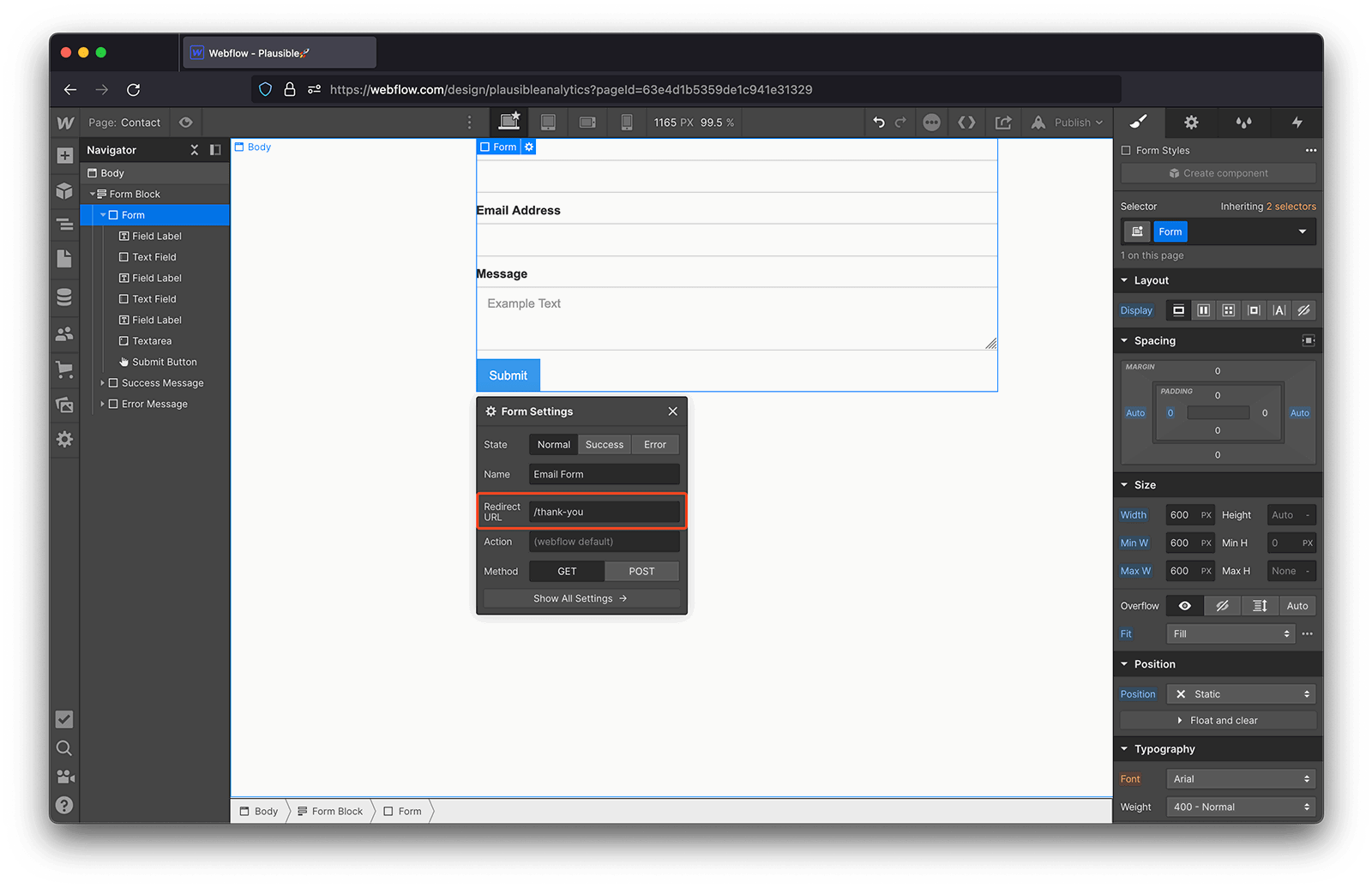Screen dimensions: 1372x888
Task: Expand the Success Message element in Navigator
Action: (103, 382)
